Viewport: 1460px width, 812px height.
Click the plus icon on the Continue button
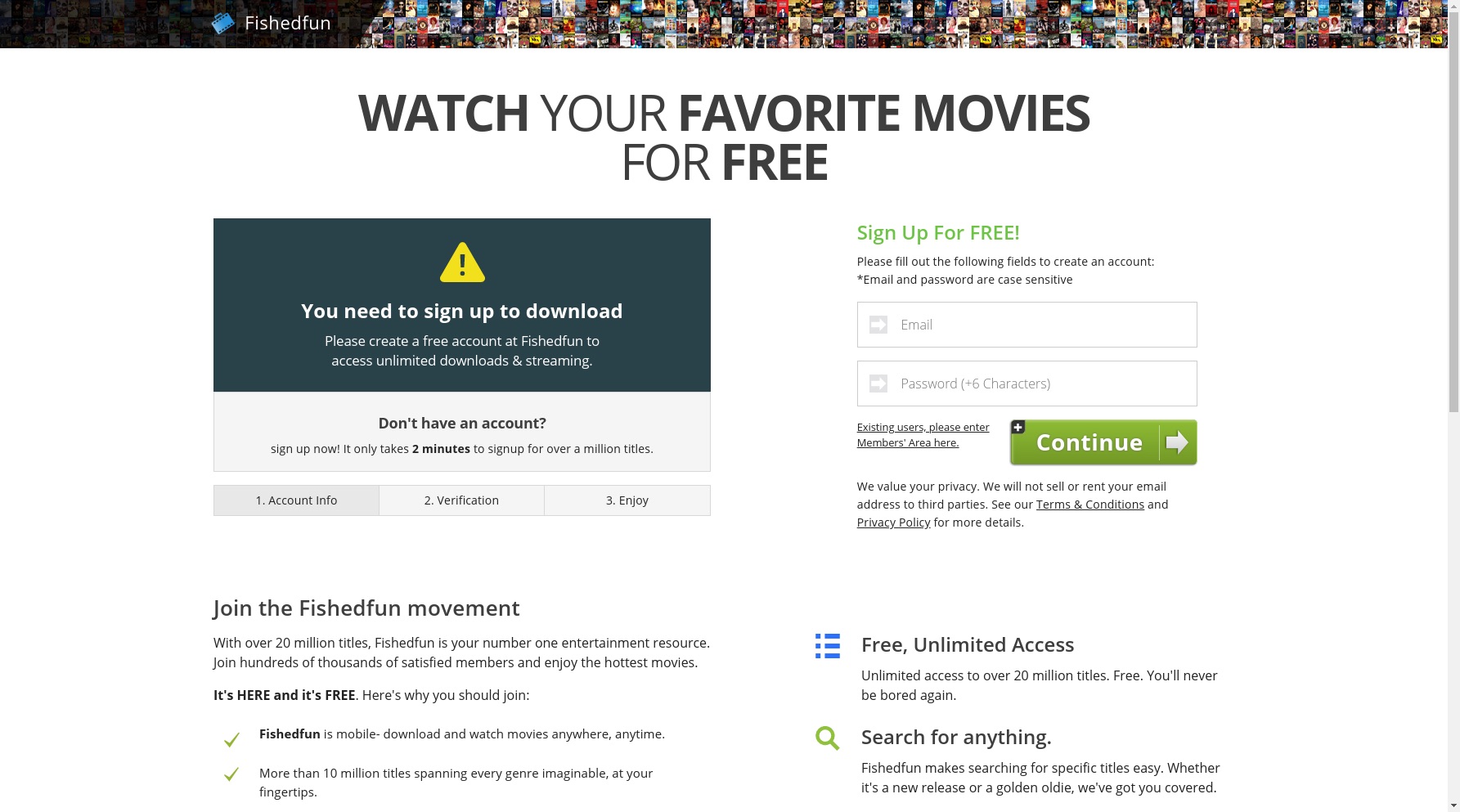(1018, 428)
